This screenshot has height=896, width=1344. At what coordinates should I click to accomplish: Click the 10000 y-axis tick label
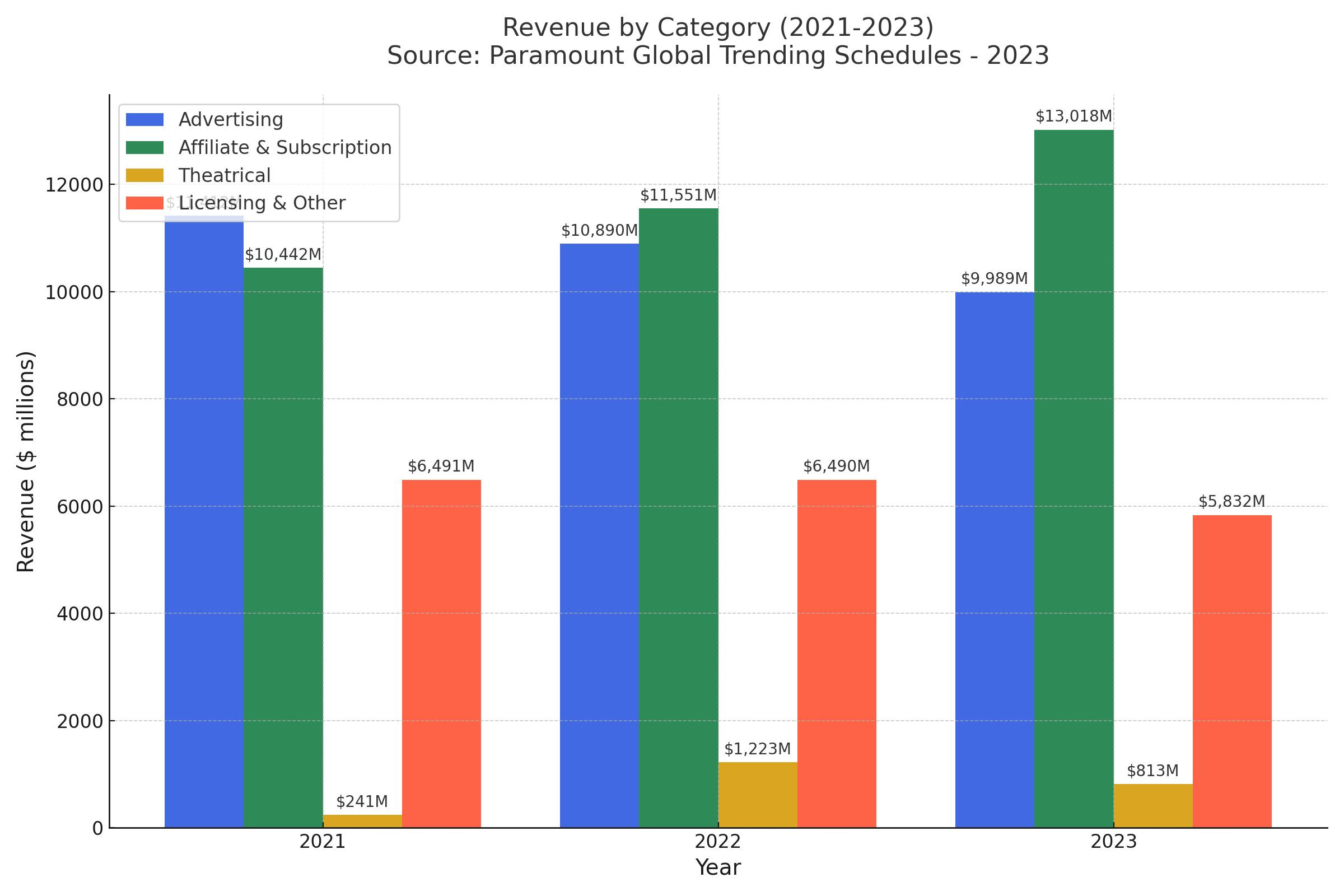point(74,292)
